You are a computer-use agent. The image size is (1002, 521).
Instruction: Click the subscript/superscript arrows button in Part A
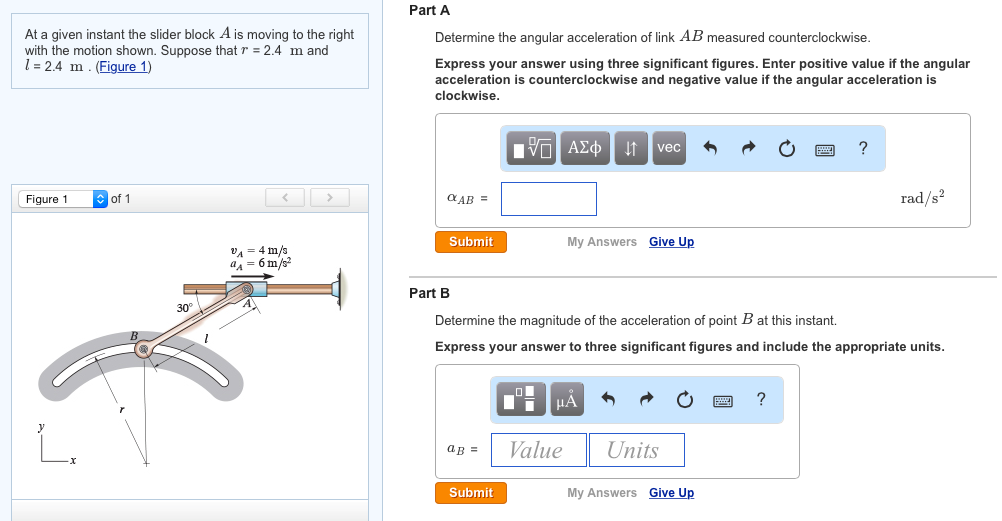(630, 148)
